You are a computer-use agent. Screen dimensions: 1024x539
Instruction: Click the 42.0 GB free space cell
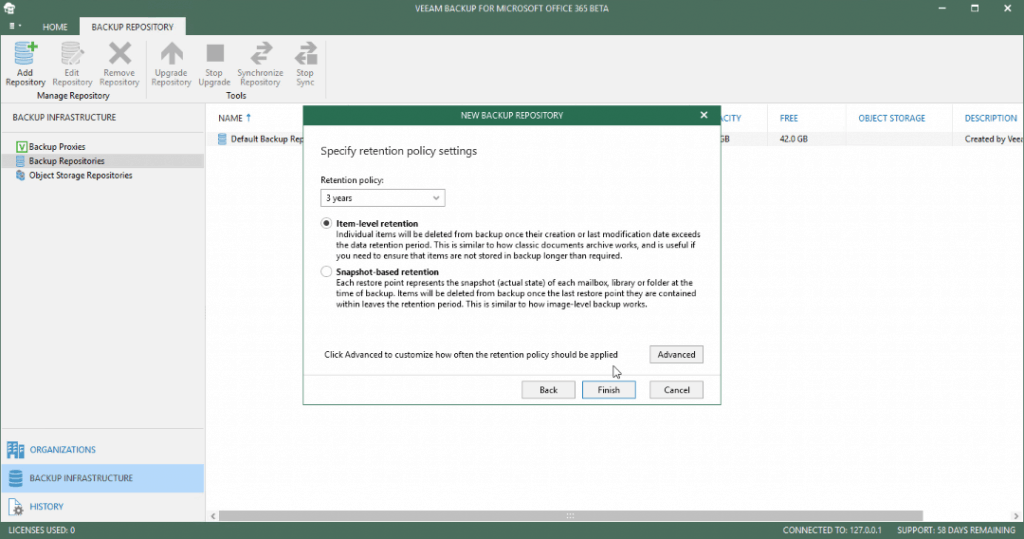pos(793,139)
